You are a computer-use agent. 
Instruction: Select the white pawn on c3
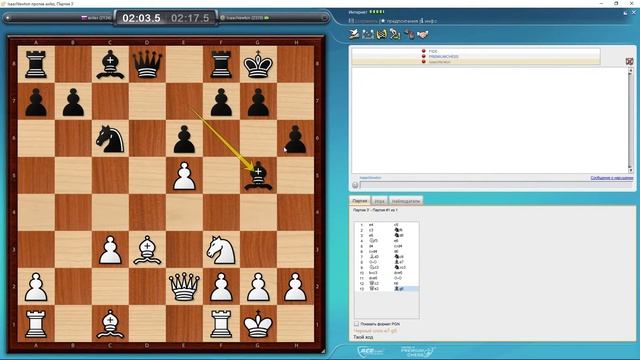(x=110, y=249)
